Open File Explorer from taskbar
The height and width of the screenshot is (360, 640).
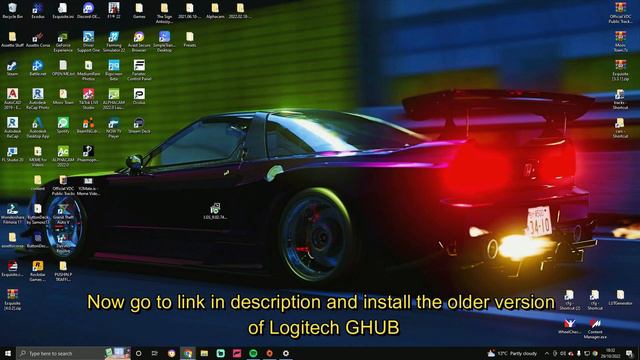pos(204,353)
